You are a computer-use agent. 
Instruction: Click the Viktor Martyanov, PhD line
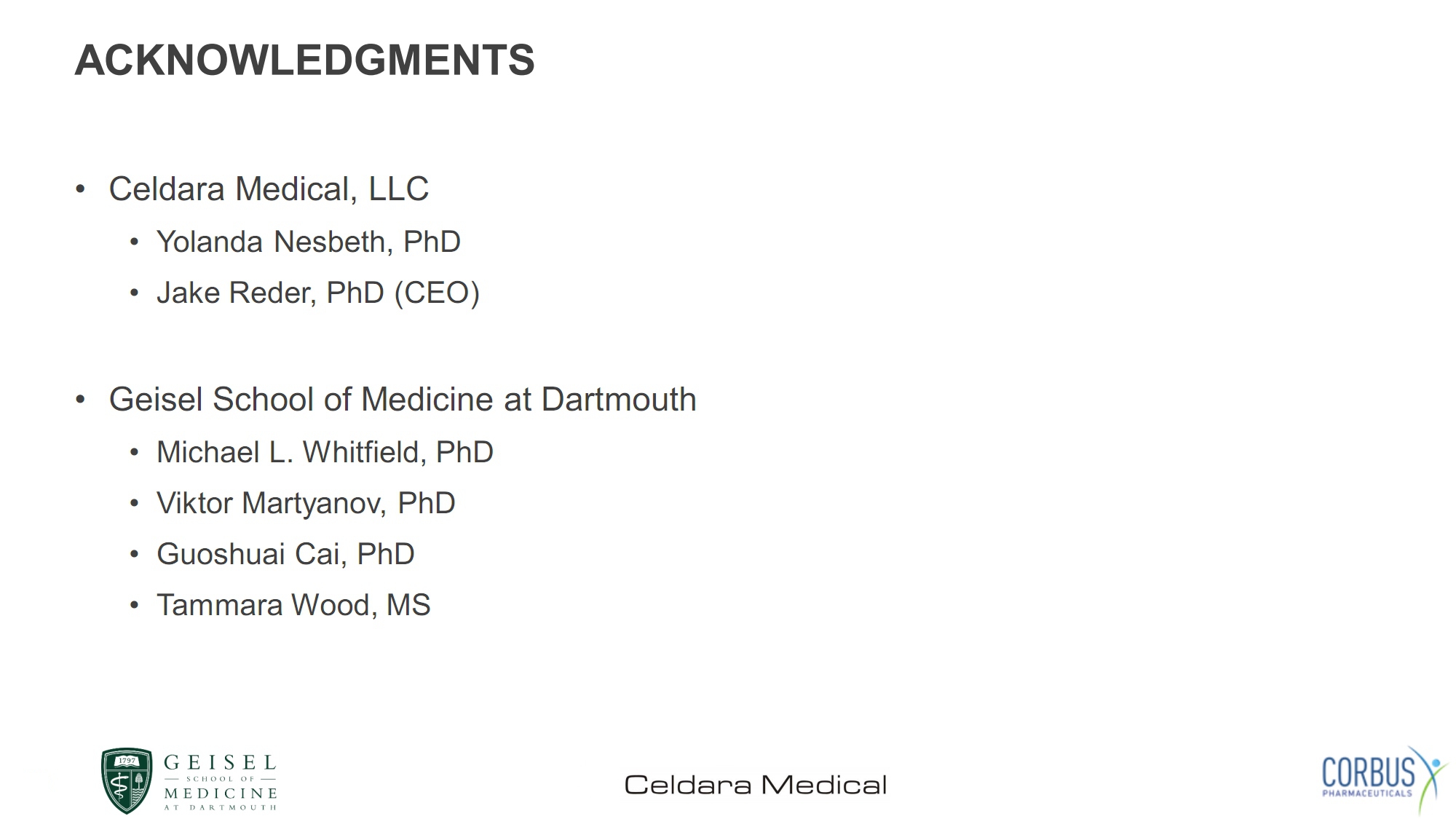306,503
